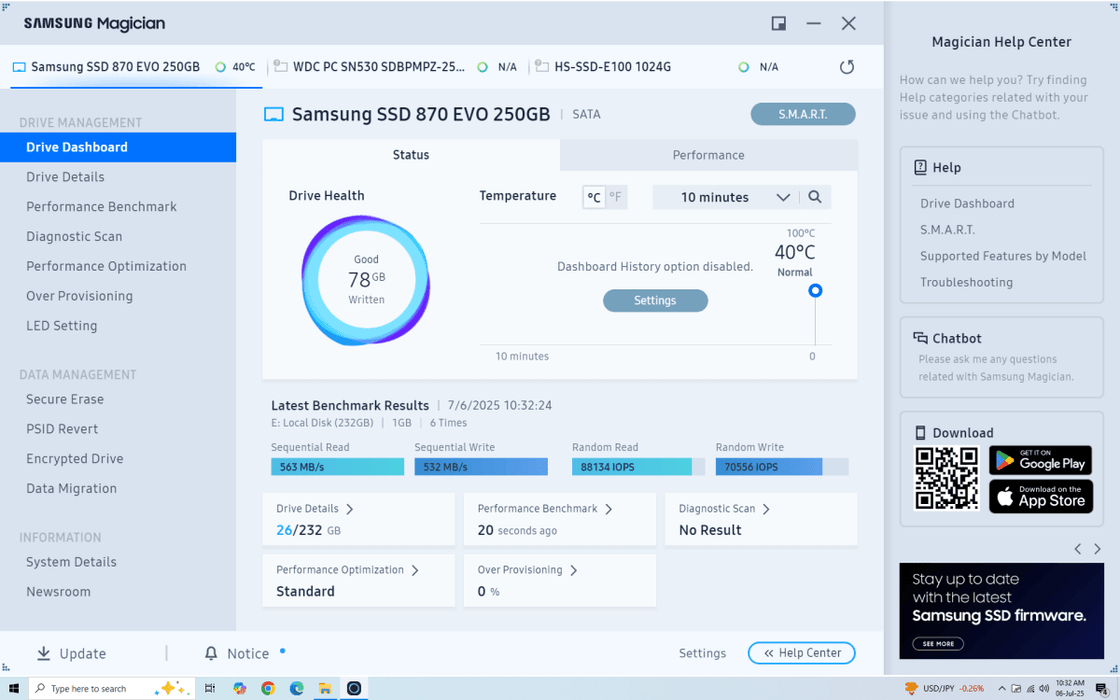Switch temperature unit to Fahrenheit
The image size is (1120, 700).
[x=616, y=197]
